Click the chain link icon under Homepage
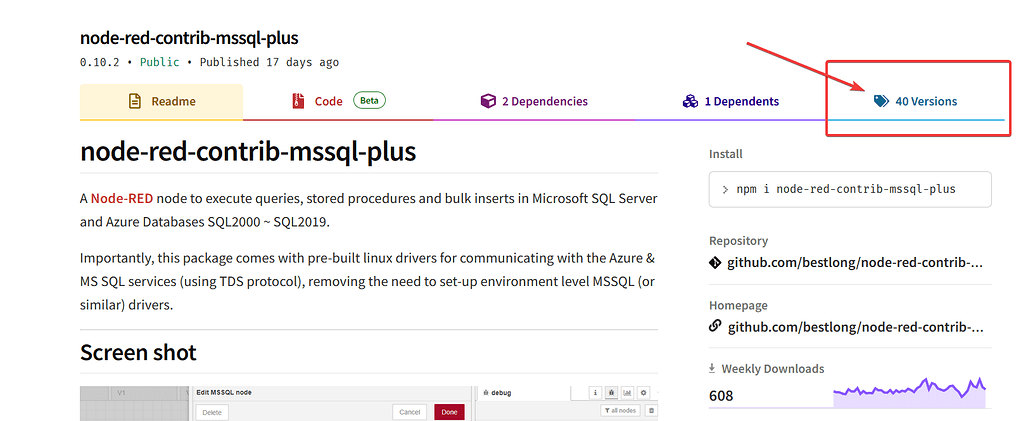The width and height of the screenshot is (1035, 421). point(715,326)
